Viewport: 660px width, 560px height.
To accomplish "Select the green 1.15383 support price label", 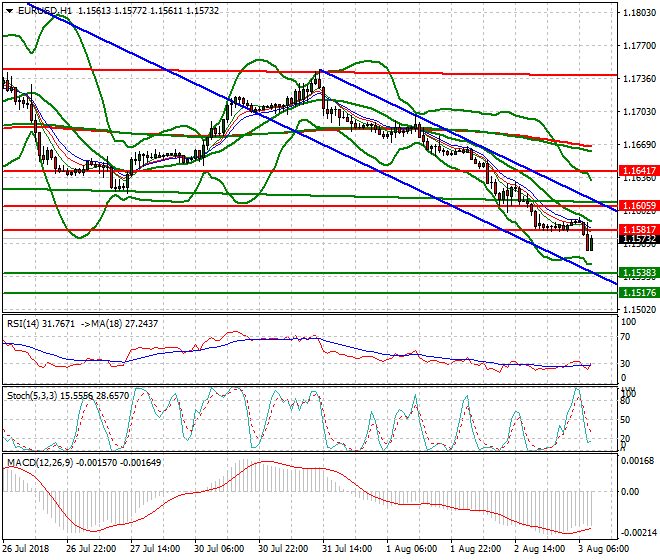I will point(638,273).
